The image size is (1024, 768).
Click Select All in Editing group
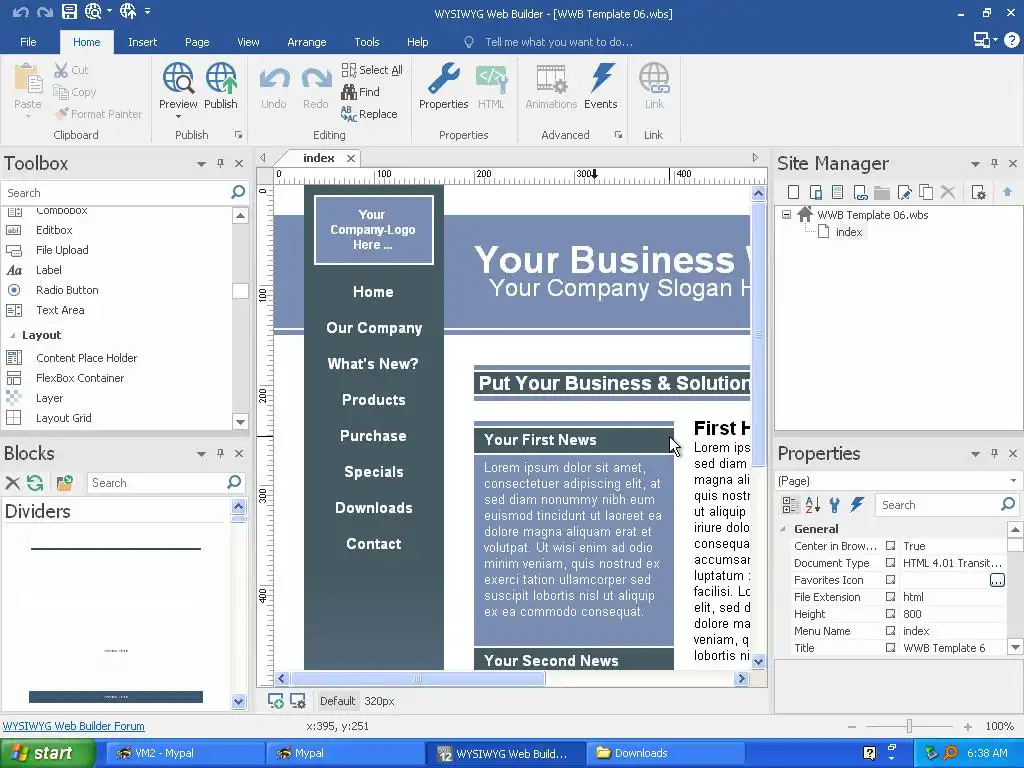click(x=372, y=70)
